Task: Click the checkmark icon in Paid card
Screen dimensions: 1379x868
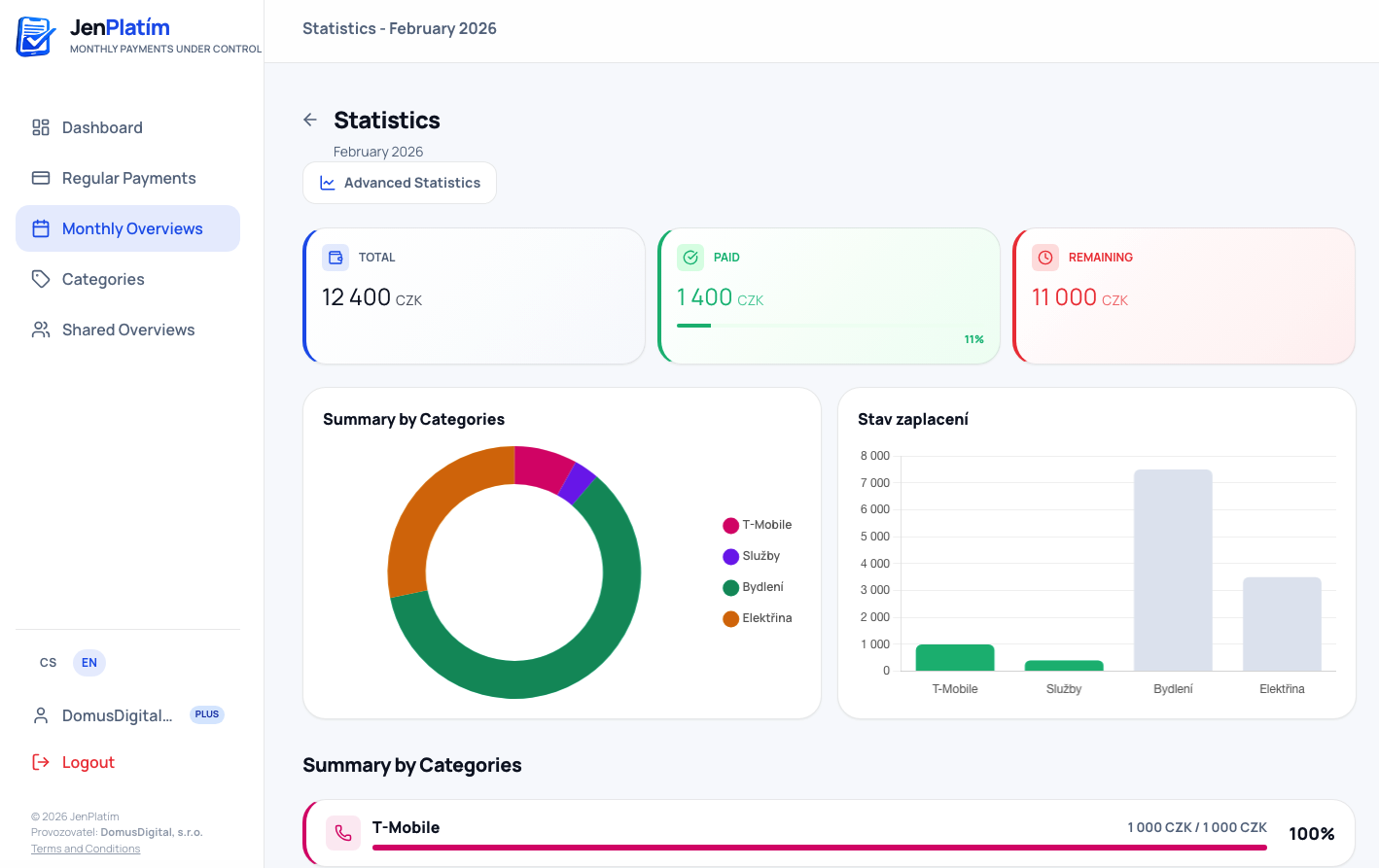Action: (x=690, y=258)
